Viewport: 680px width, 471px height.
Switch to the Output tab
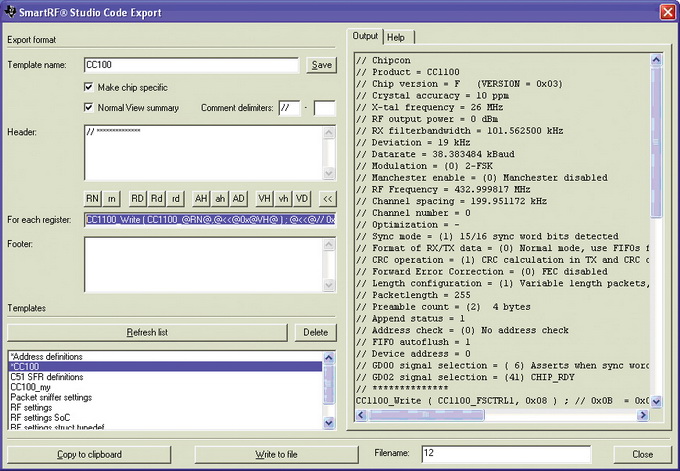point(365,36)
